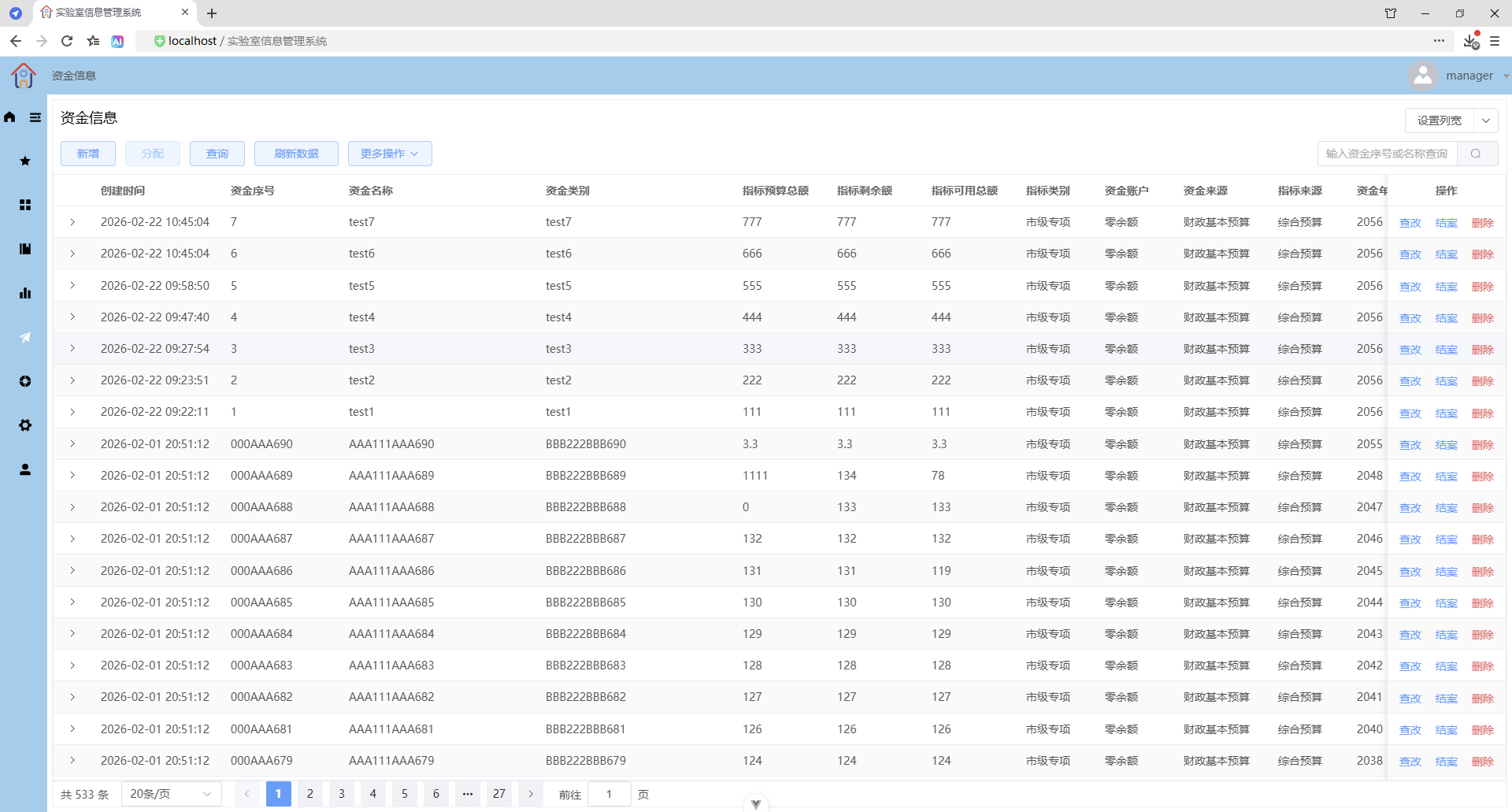
Task: Click the 设置列宽 button
Action: [x=1440, y=121]
